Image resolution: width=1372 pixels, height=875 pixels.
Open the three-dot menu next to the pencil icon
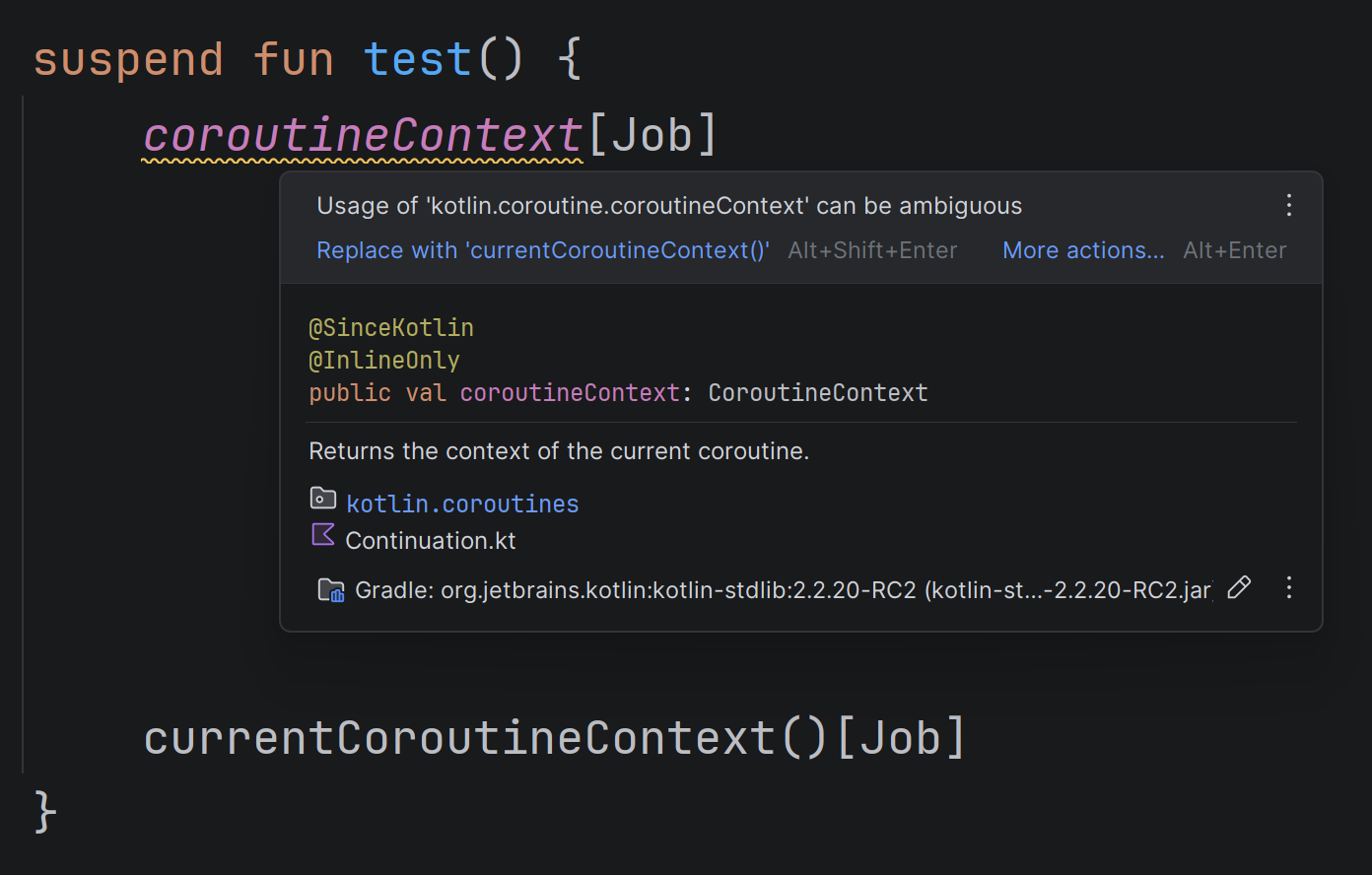coord(1288,588)
